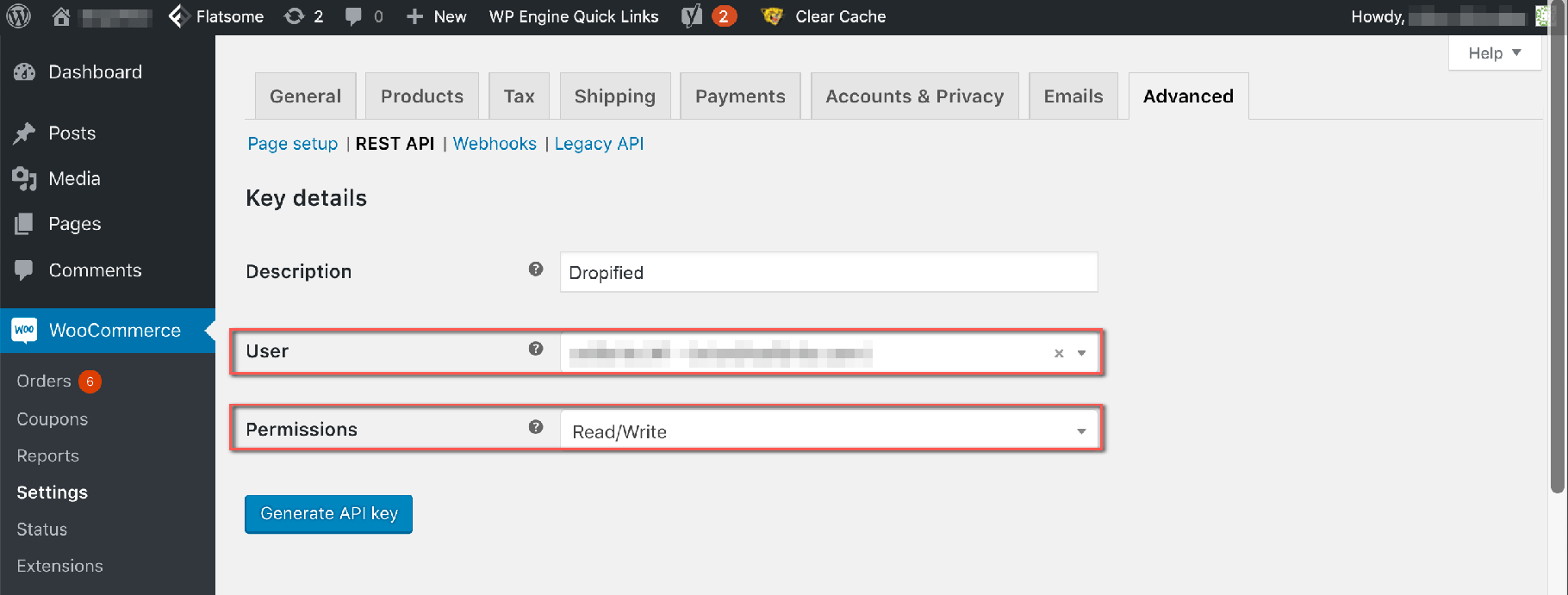
Task: Open WooCommerce Status submenu
Action: click(42, 530)
